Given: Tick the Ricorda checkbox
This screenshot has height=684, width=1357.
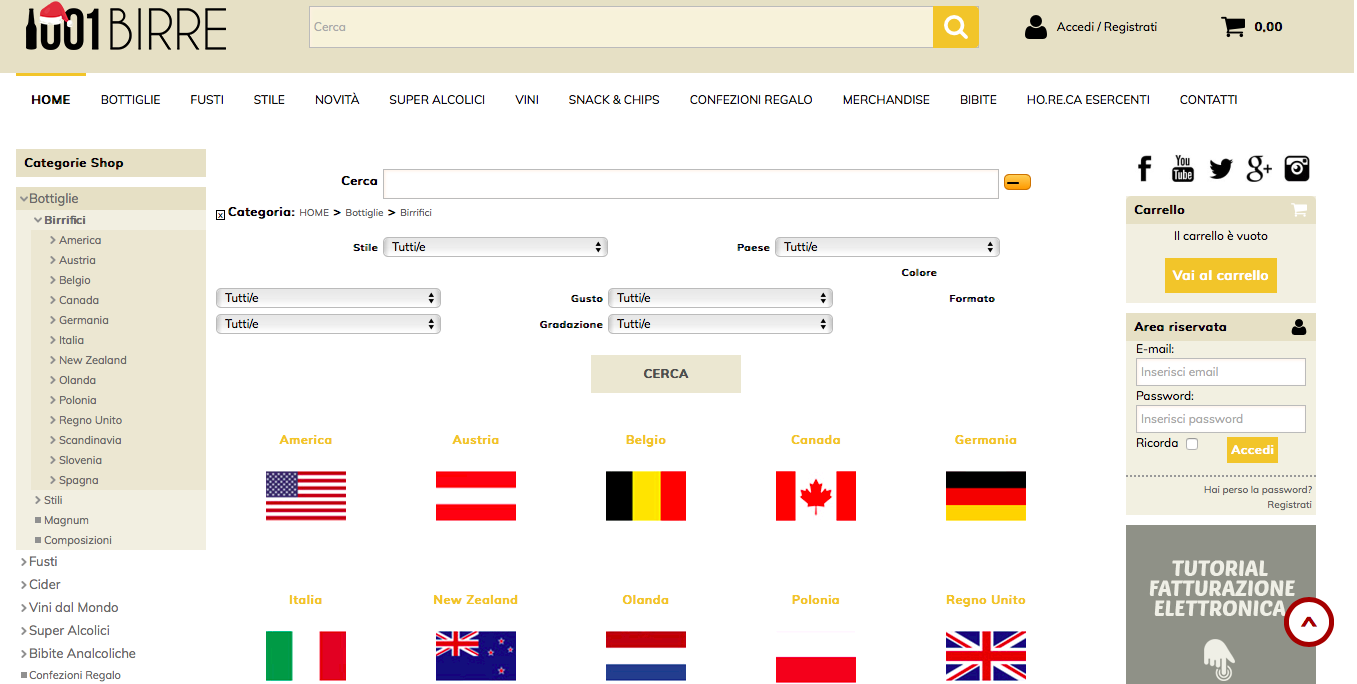Looking at the screenshot, I should (x=1192, y=444).
